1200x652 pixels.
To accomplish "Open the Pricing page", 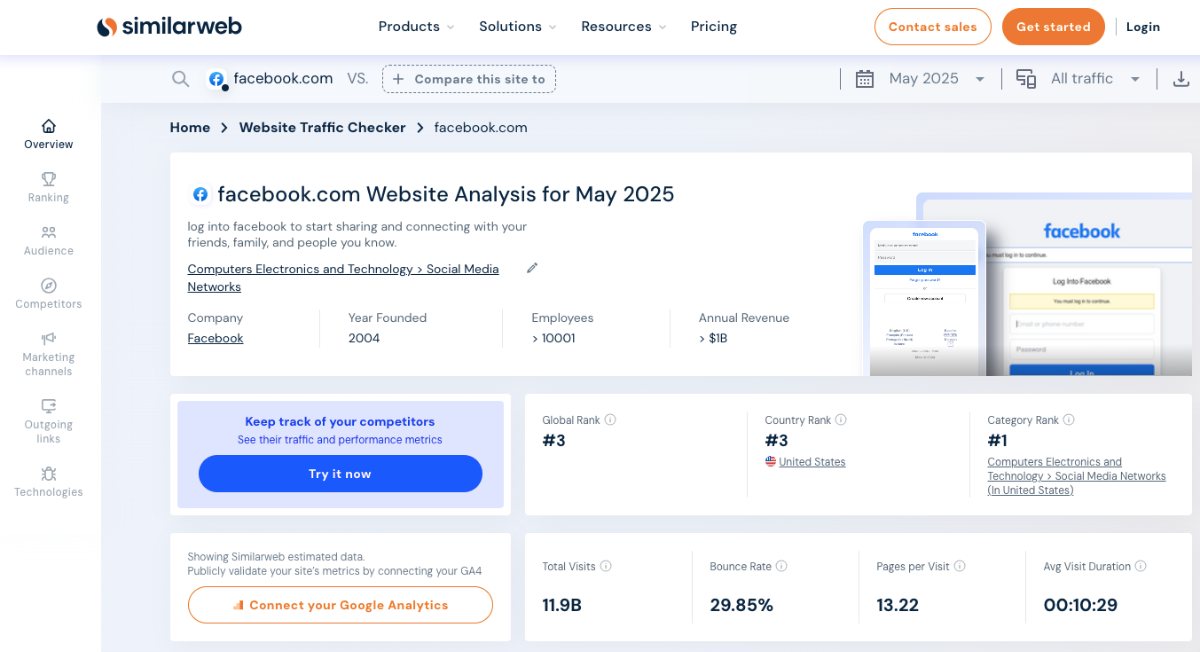I will (x=714, y=27).
